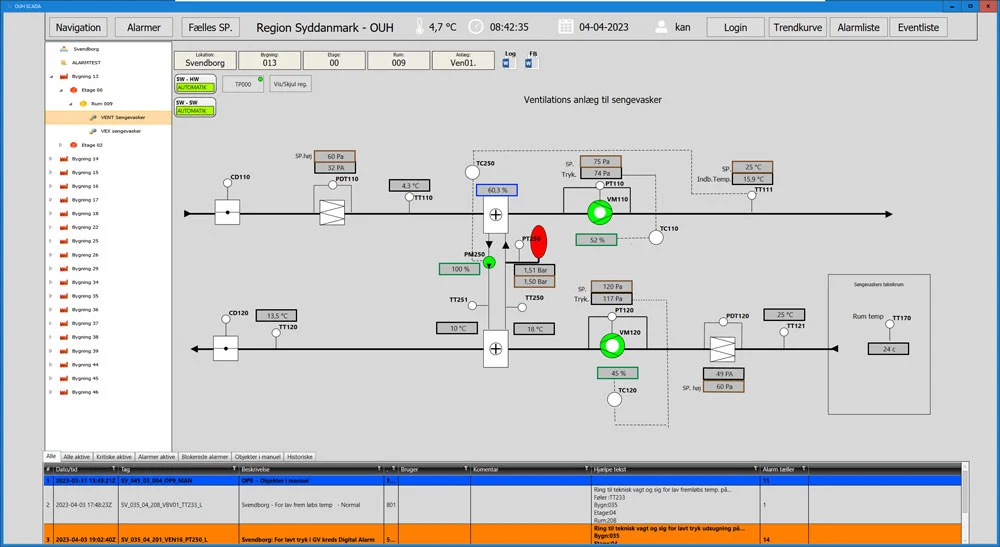Toggle Vis/Skjul reg. visibility
This screenshot has width=1000, height=547.
tap(291, 85)
